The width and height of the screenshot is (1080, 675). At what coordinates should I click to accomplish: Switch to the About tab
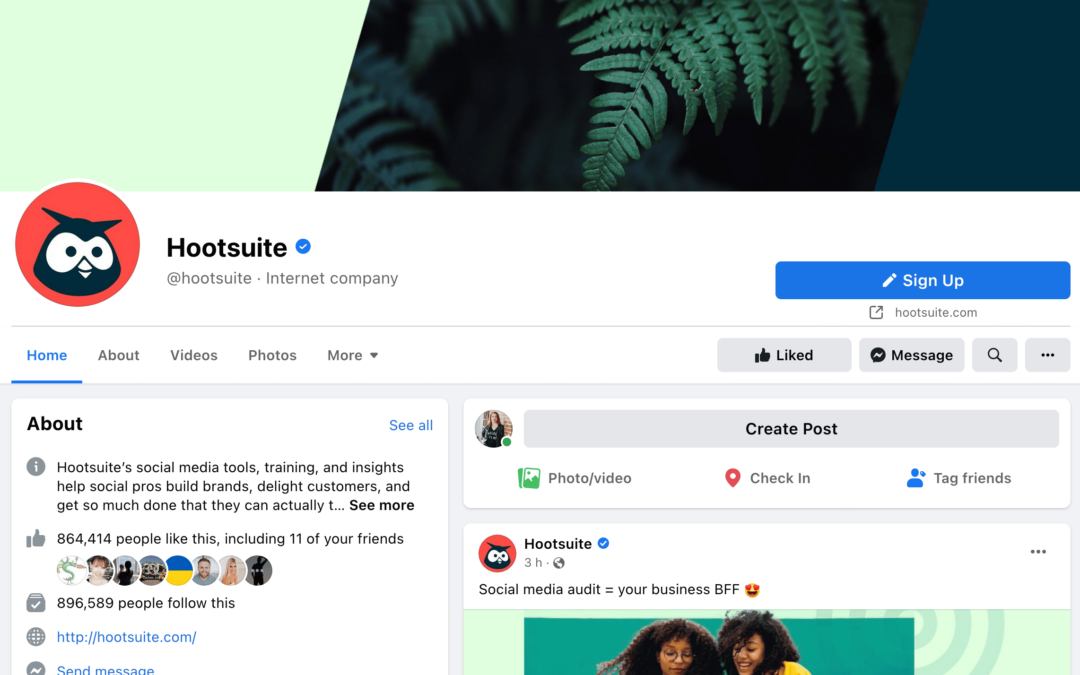pos(118,355)
